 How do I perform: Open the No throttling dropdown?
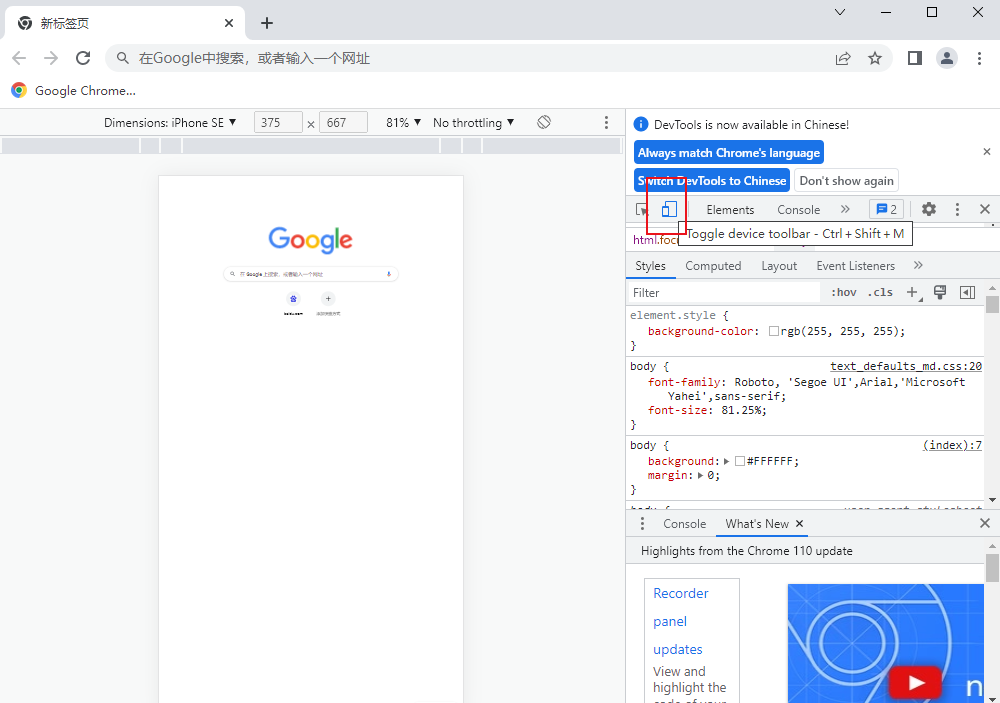point(473,122)
